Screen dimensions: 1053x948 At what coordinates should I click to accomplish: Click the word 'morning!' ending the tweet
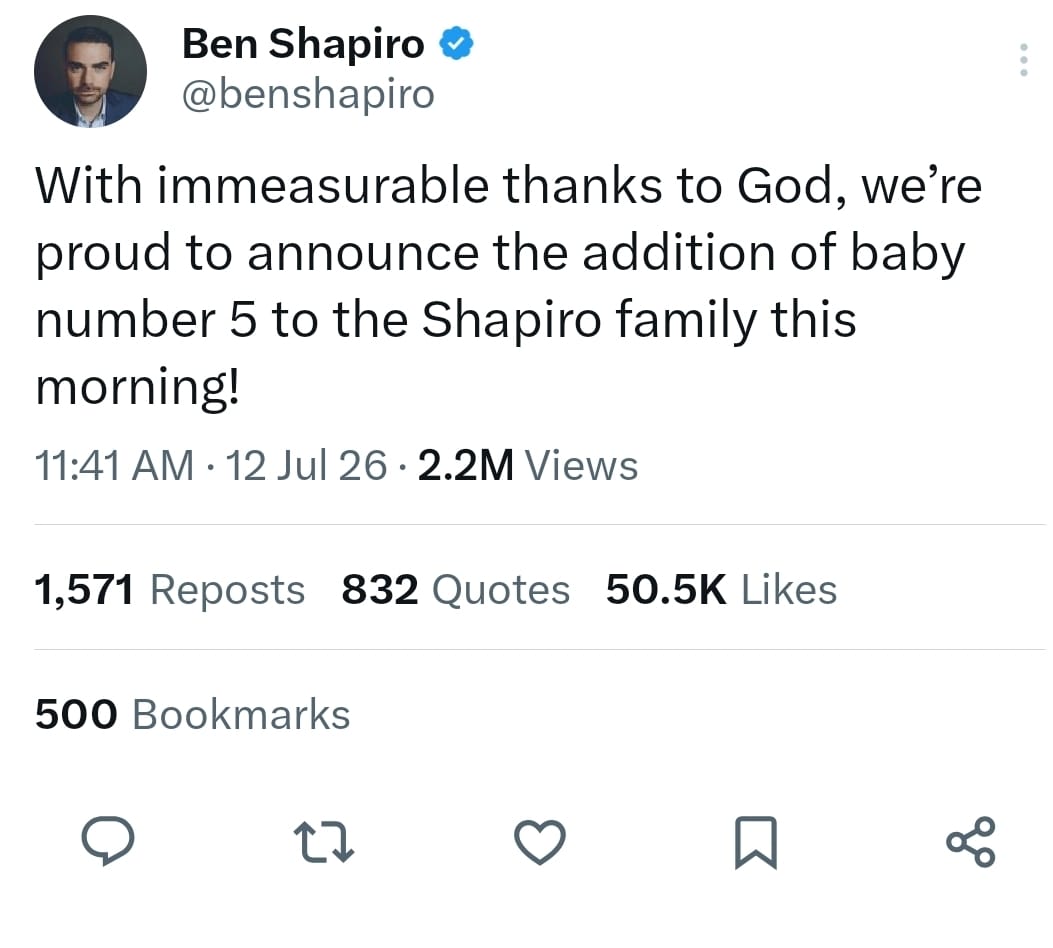click(x=137, y=389)
